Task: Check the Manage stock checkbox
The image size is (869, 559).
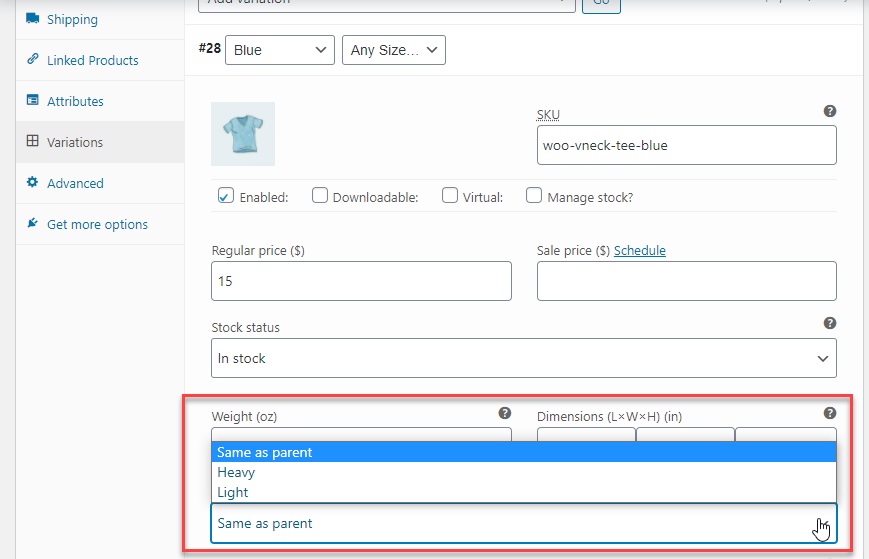Action: [x=534, y=195]
